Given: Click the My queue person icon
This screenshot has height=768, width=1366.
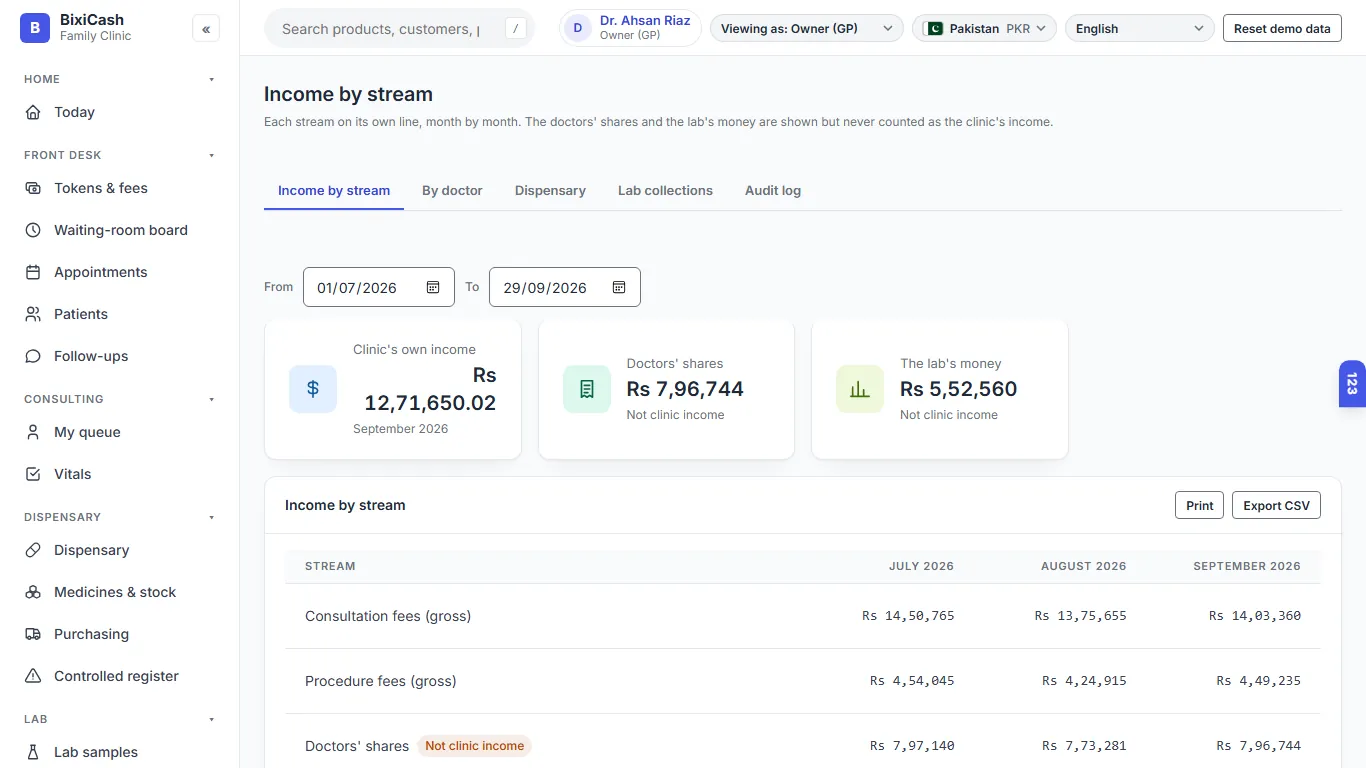Looking at the screenshot, I should [x=33, y=432].
